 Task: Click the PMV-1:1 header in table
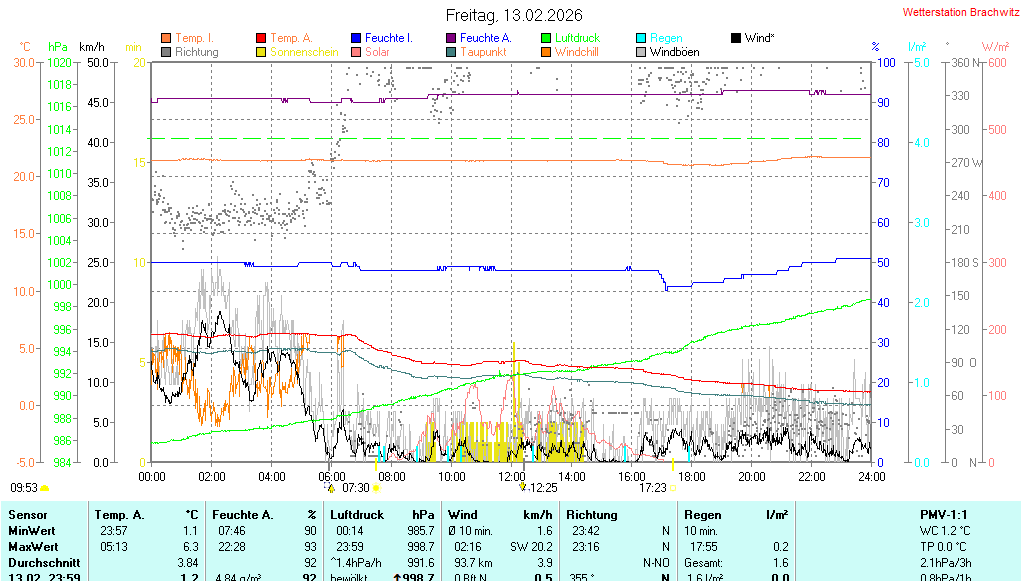945,514
